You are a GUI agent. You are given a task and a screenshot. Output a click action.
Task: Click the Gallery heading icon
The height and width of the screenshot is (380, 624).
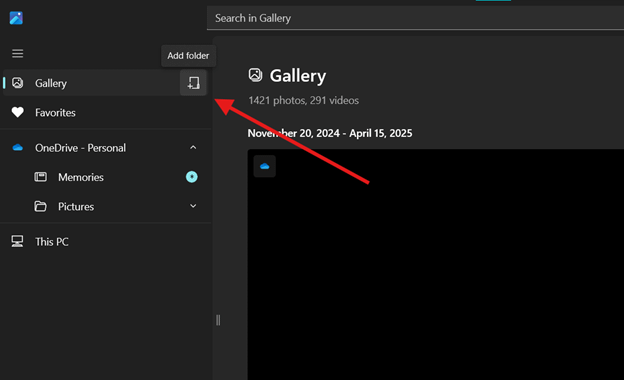pyautogui.click(x=255, y=75)
